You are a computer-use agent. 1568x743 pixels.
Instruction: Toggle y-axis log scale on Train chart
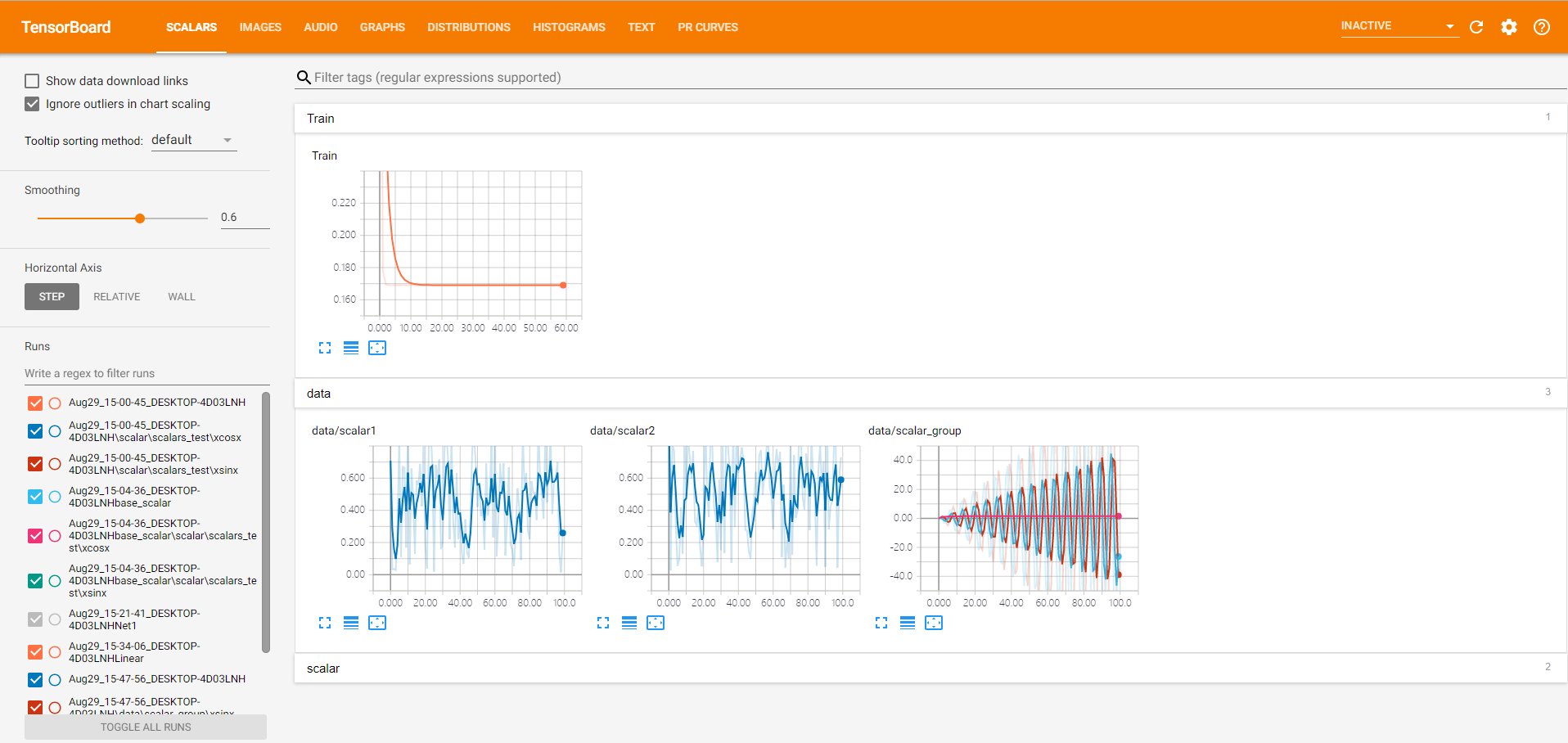351,348
